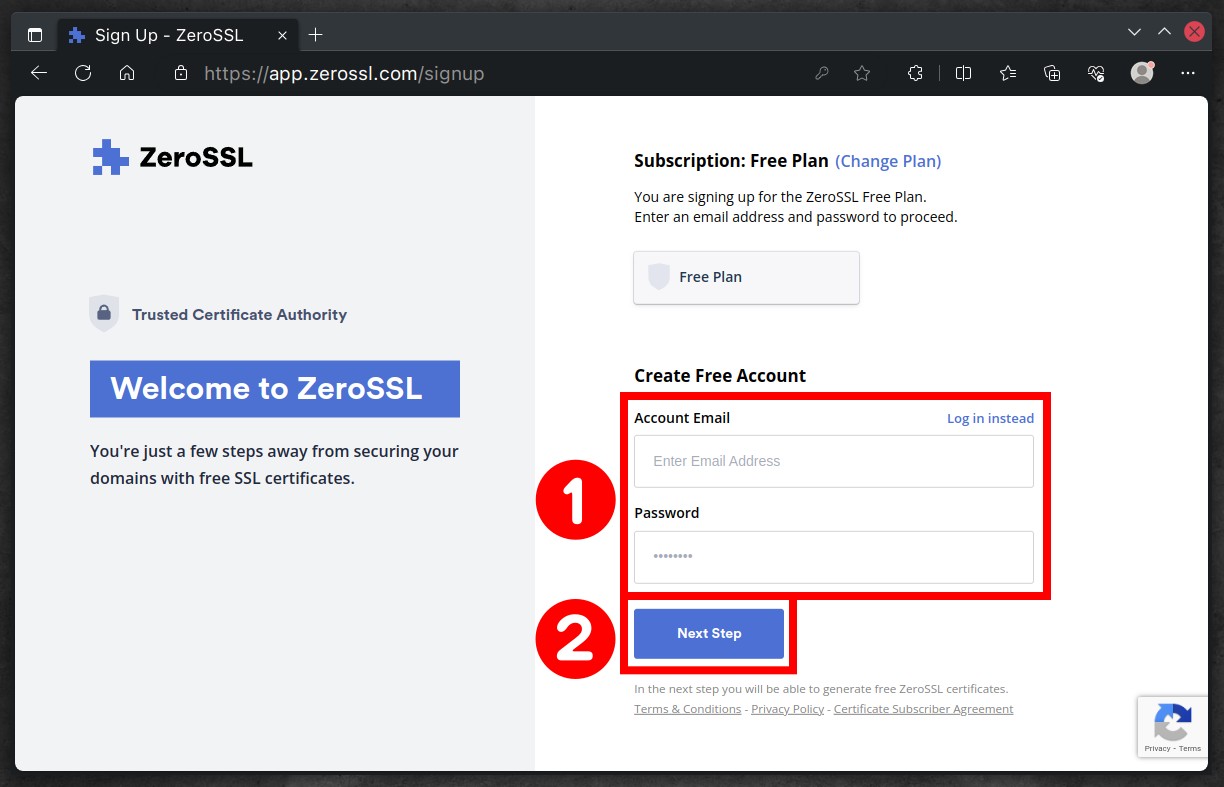Expand the tab search chevron
The image size is (1224, 787).
tap(1134, 32)
